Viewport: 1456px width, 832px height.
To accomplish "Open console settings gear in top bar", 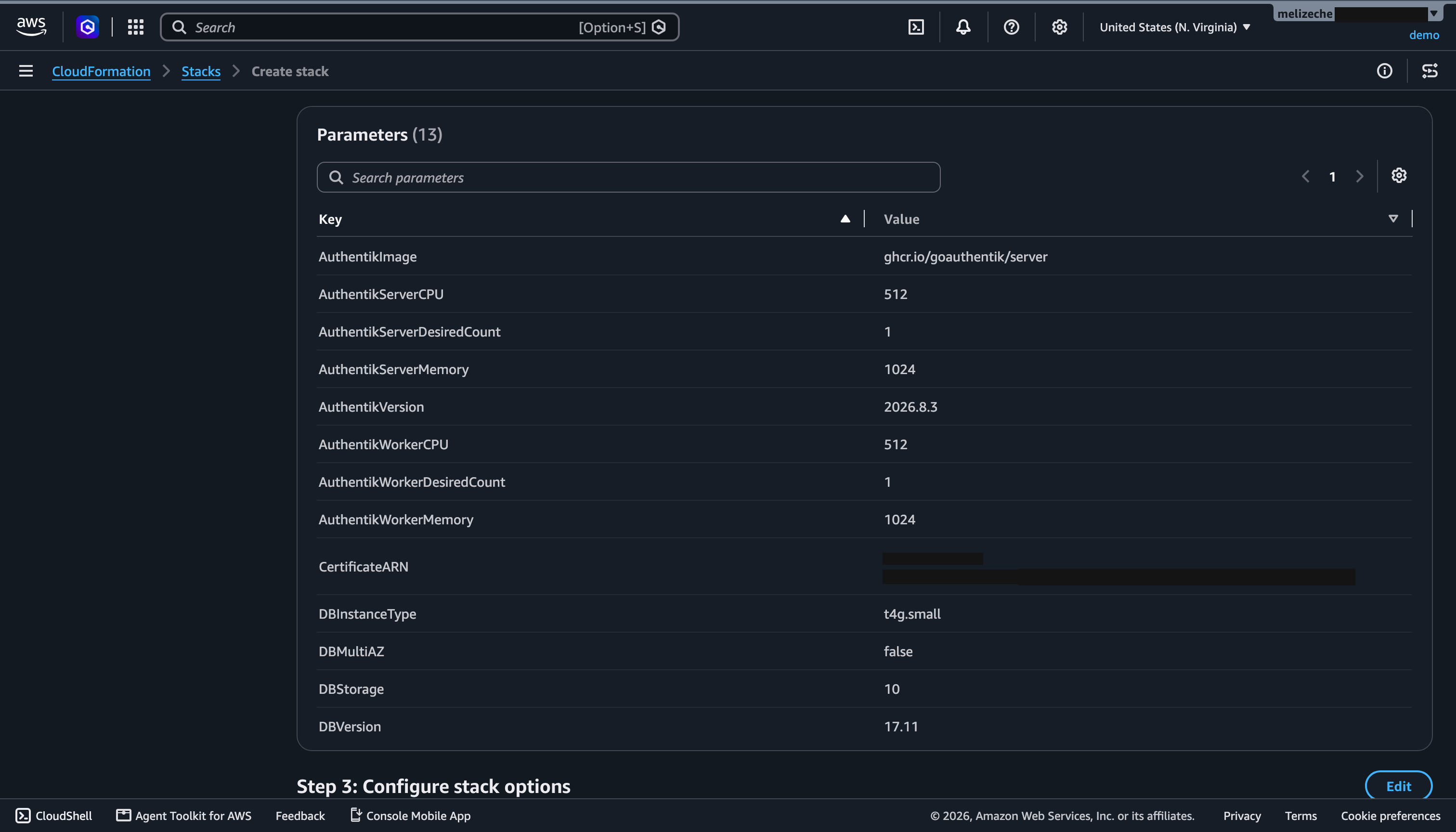I will click(1059, 27).
